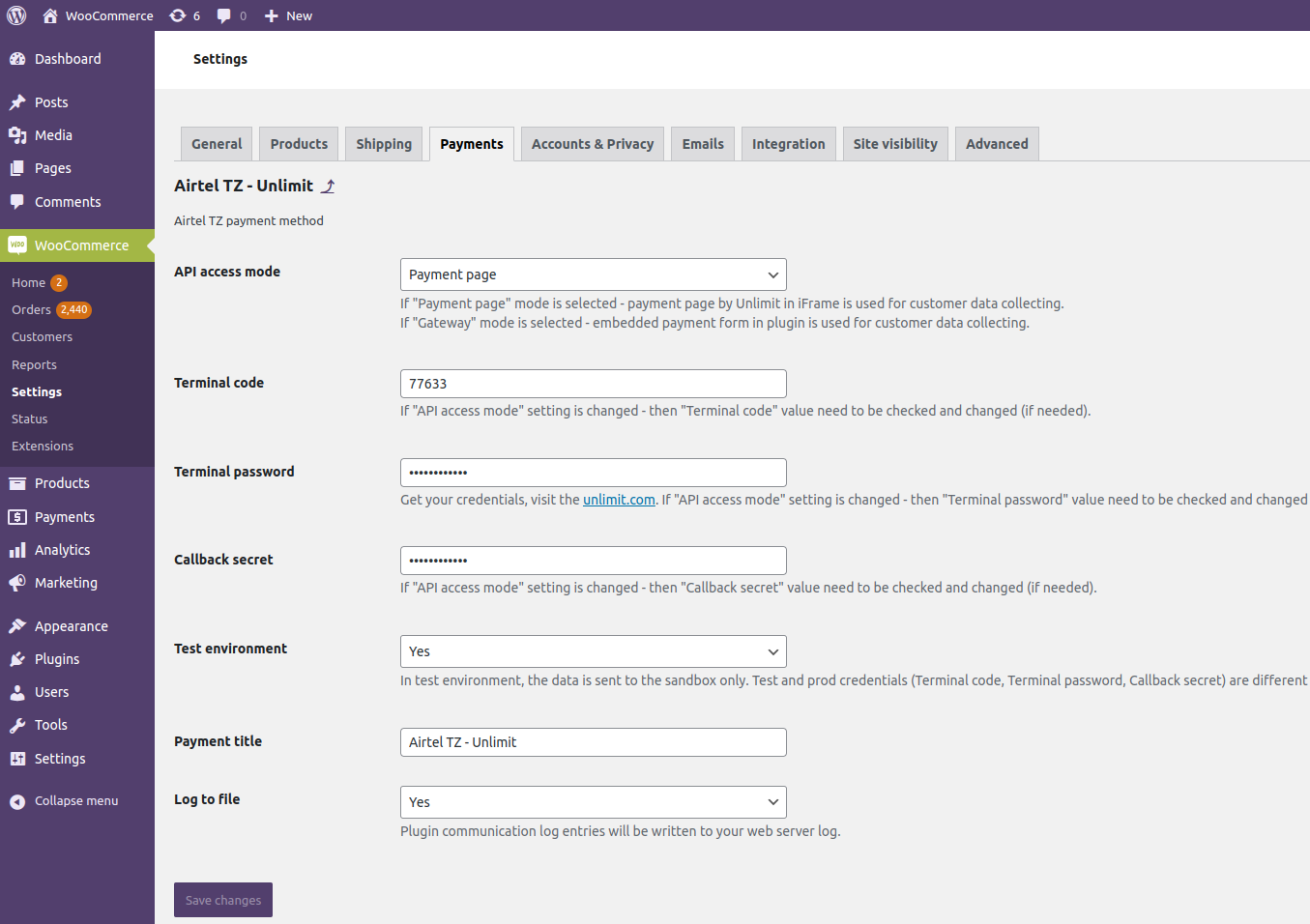1310x924 pixels.
Task: Open the API access mode dropdown
Action: click(x=594, y=274)
